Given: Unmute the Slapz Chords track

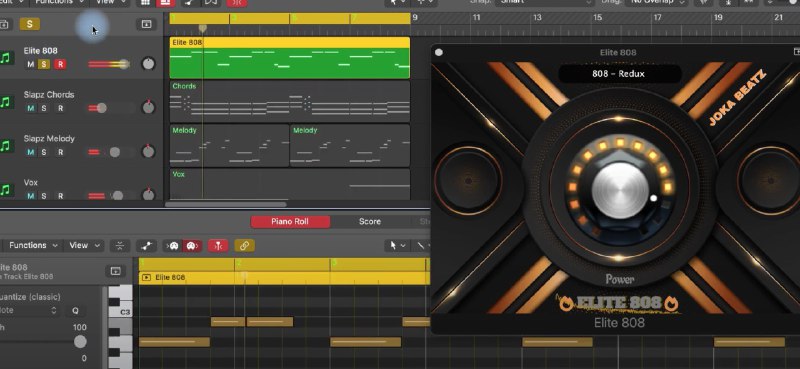Looking at the screenshot, I should [31, 108].
